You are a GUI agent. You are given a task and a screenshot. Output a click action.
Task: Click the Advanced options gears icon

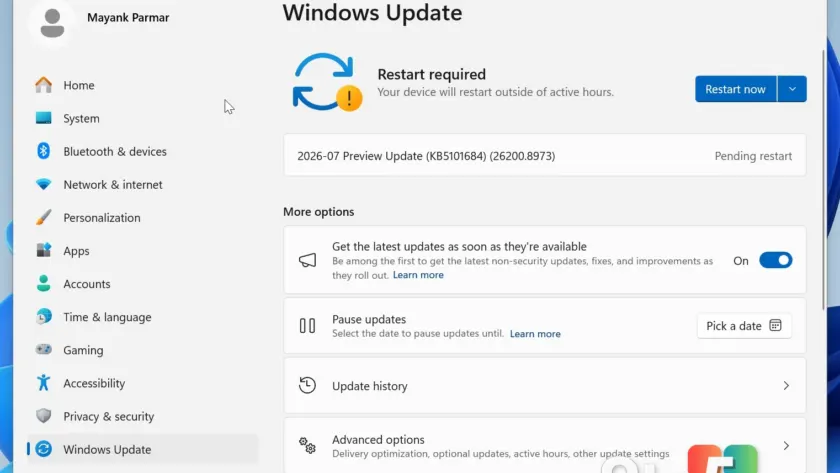click(x=308, y=445)
